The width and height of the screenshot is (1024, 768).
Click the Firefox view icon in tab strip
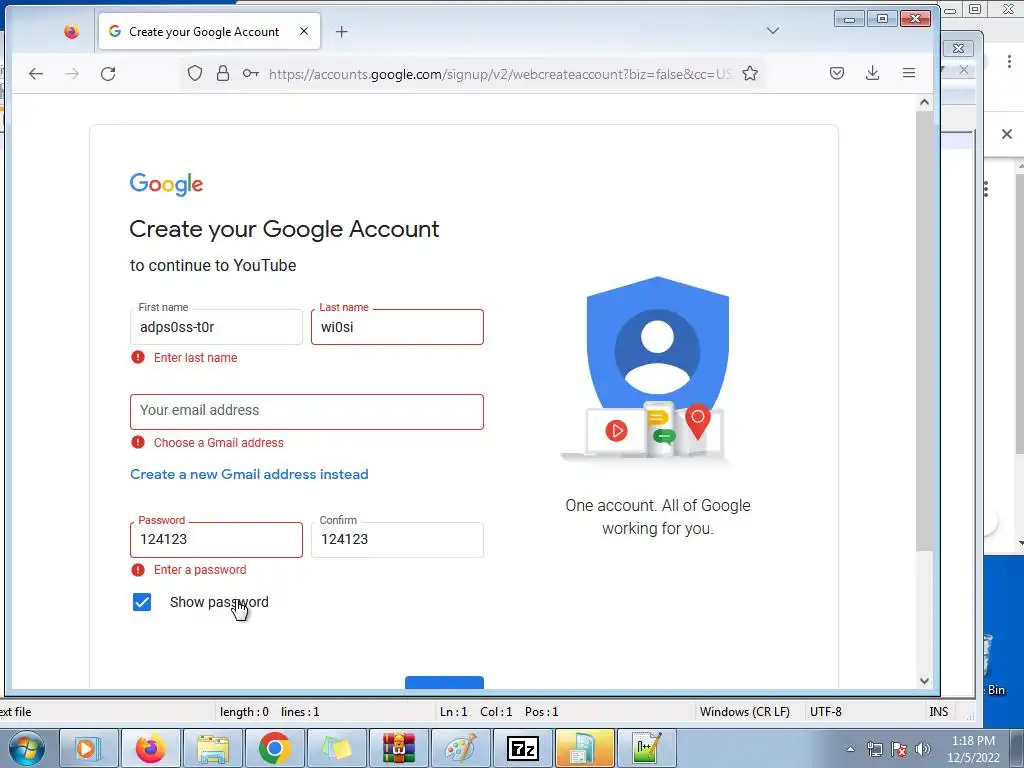click(72, 31)
